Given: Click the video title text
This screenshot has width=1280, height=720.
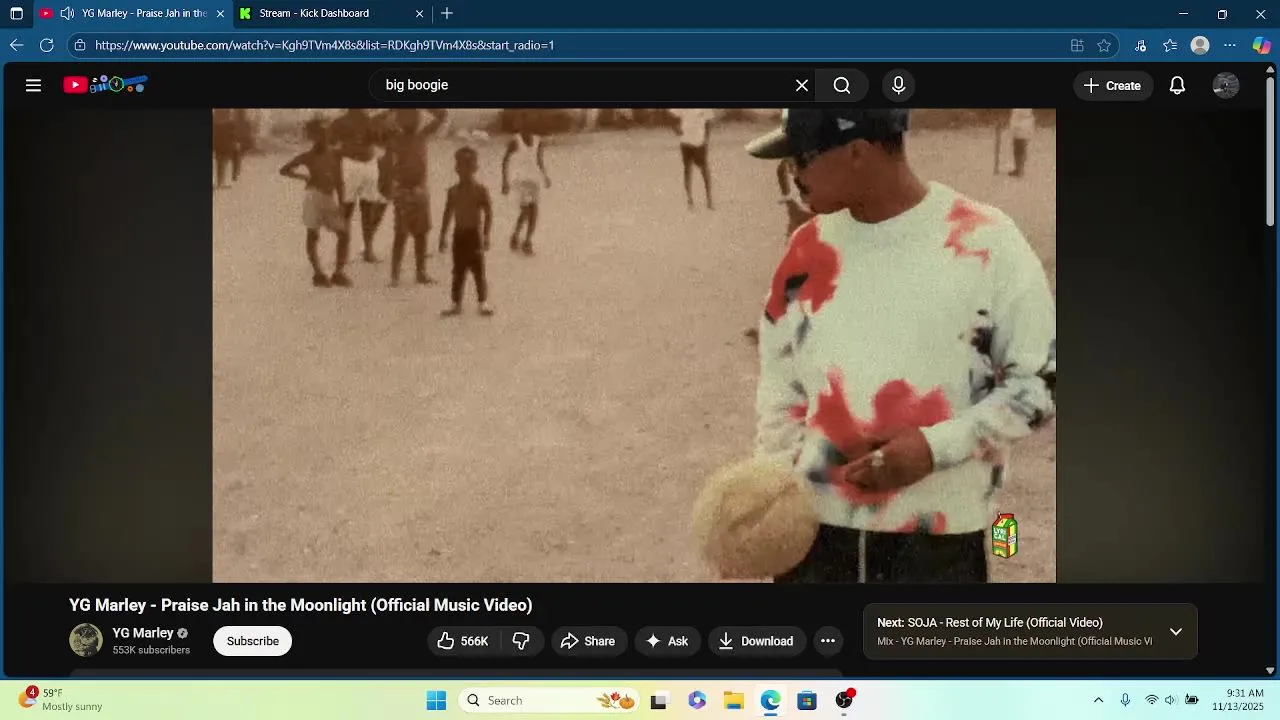Looking at the screenshot, I should click(x=300, y=605).
